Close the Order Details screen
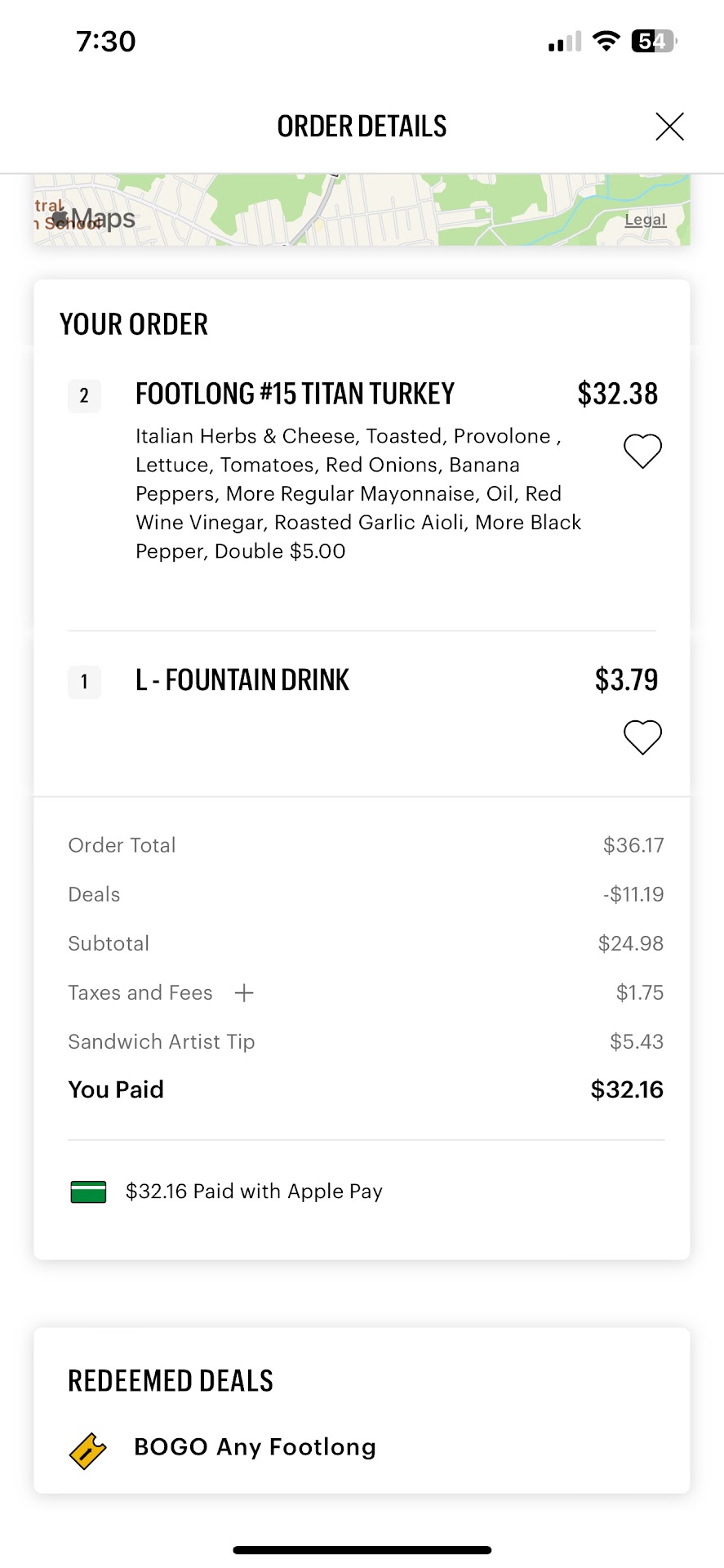Screen dimensions: 724x1568 coord(669,127)
